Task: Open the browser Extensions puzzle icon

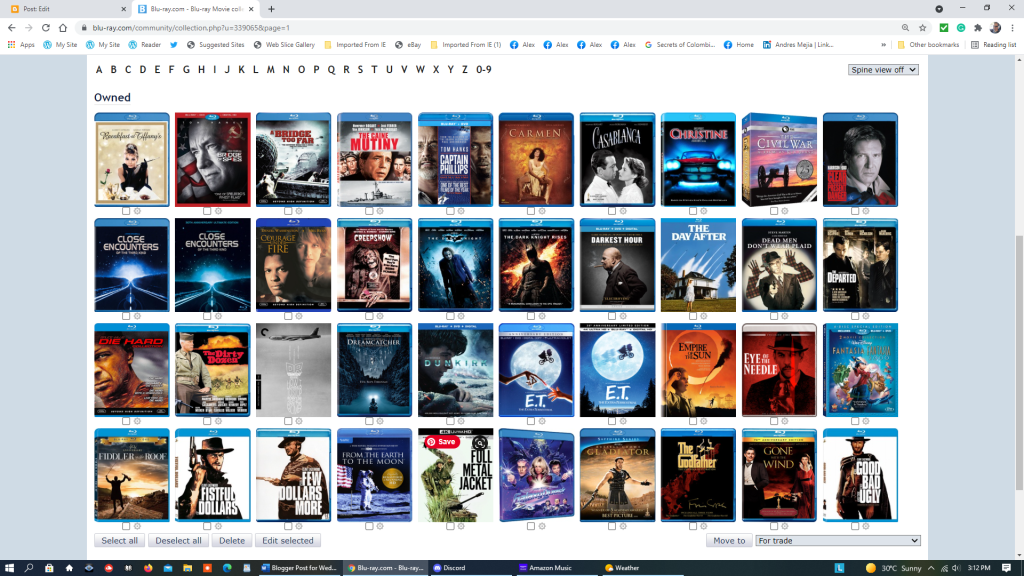Action: 977,28
